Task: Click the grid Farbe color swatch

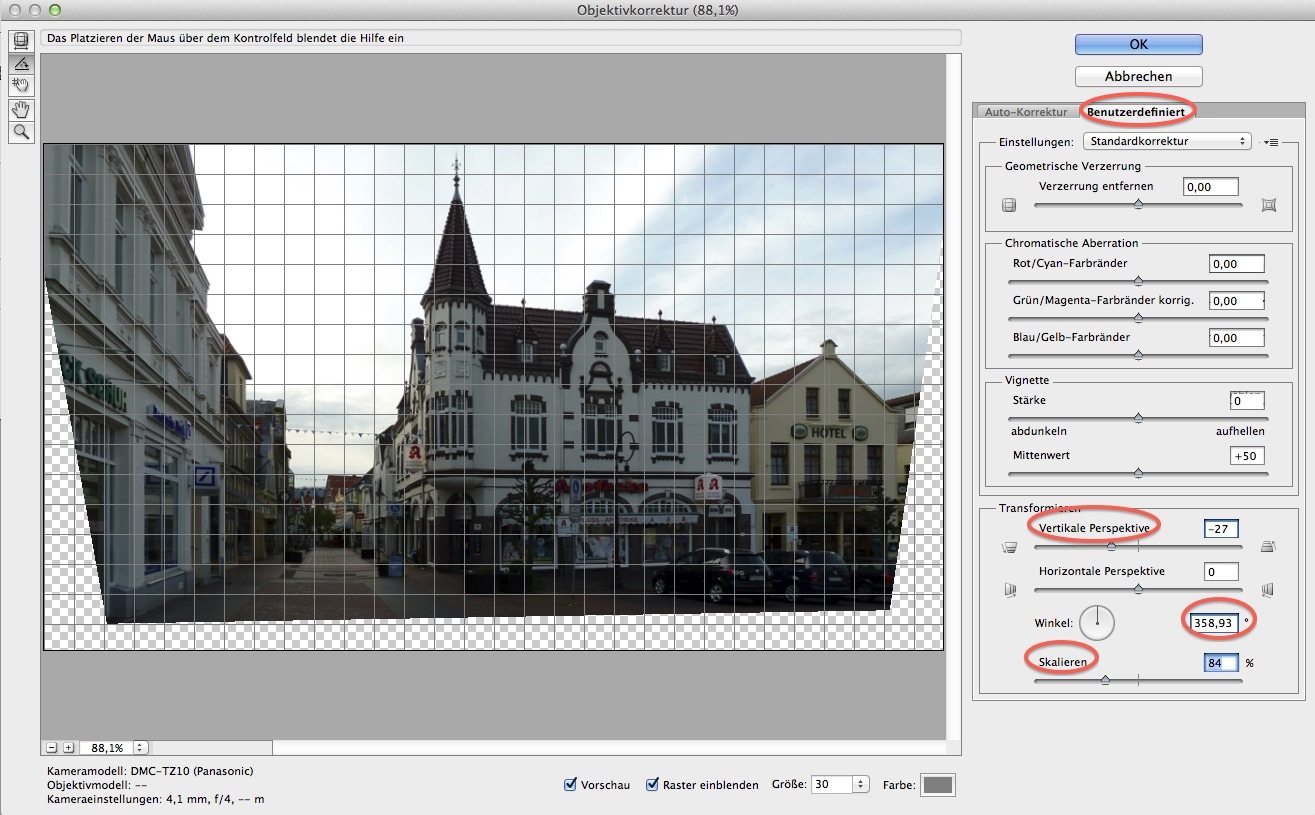Action: click(937, 785)
